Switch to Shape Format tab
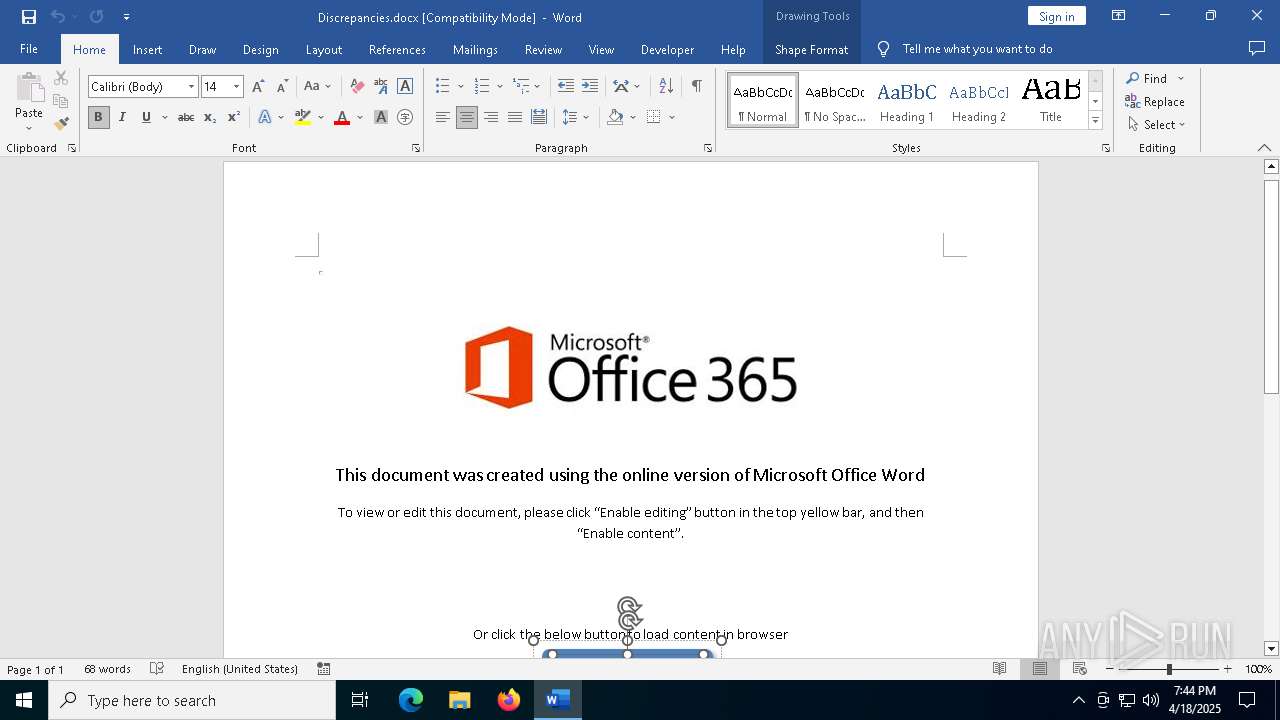The image size is (1280, 720). 811,49
